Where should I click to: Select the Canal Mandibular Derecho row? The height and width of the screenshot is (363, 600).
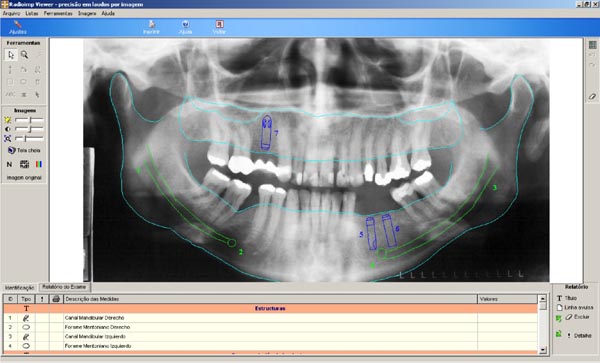(x=271, y=318)
